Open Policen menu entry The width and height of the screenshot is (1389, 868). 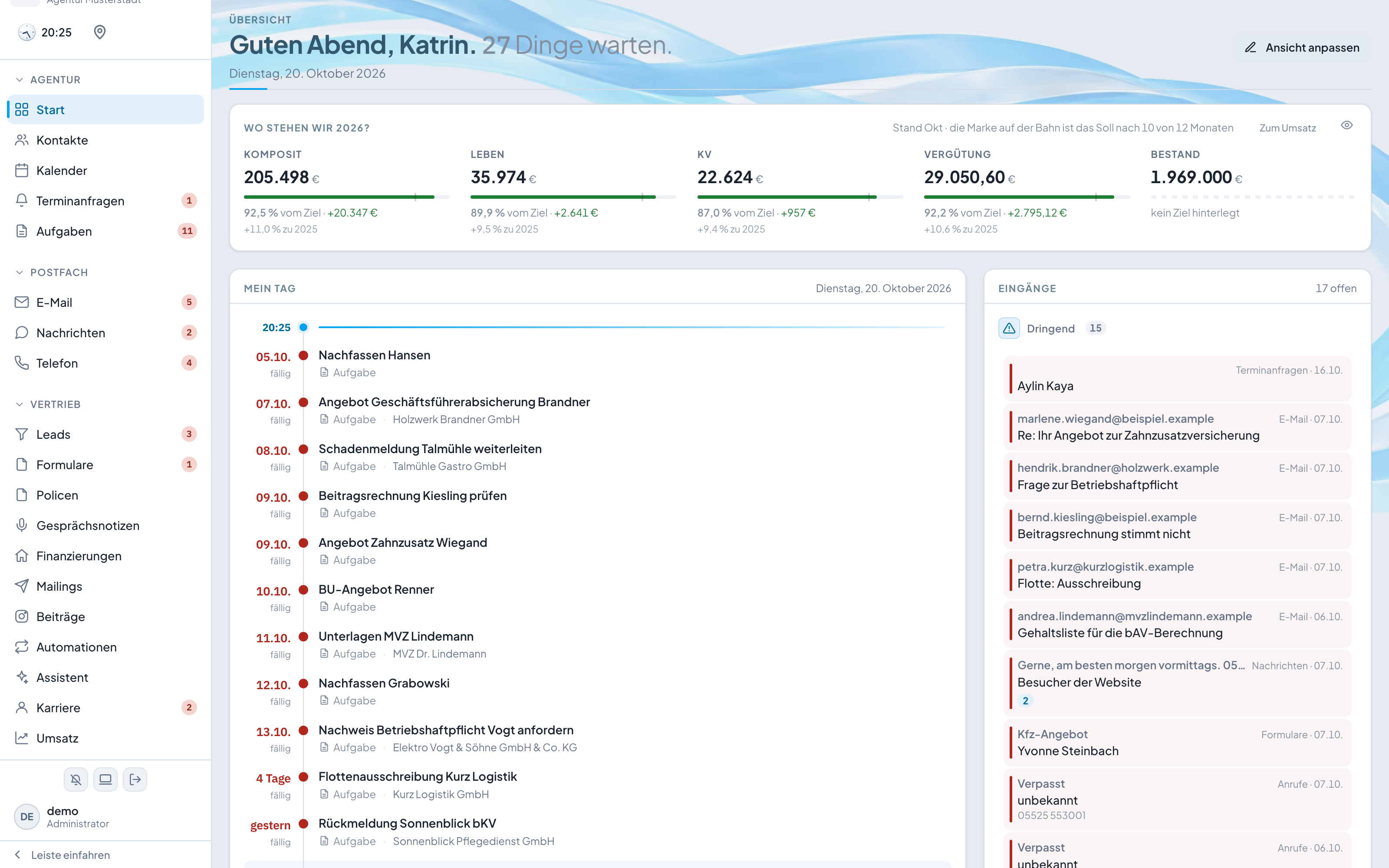105,496
